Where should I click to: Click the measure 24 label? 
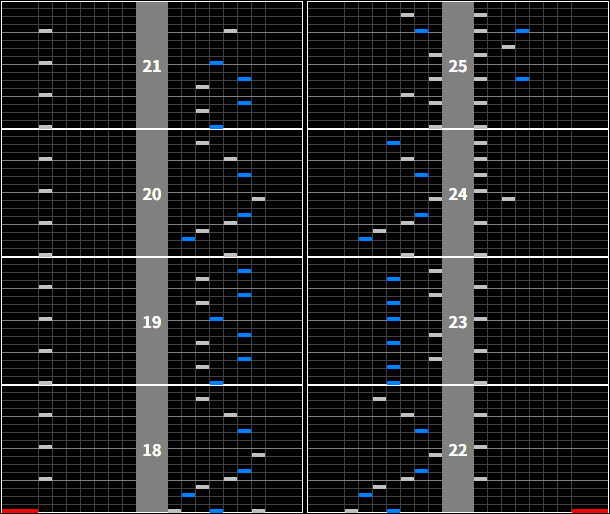coord(458,194)
